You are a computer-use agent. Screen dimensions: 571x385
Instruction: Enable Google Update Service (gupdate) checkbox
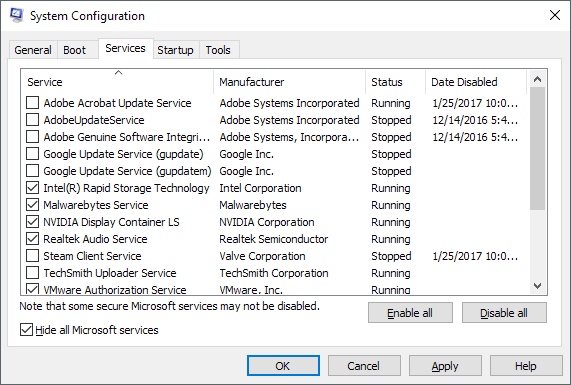(x=32, y=154)
